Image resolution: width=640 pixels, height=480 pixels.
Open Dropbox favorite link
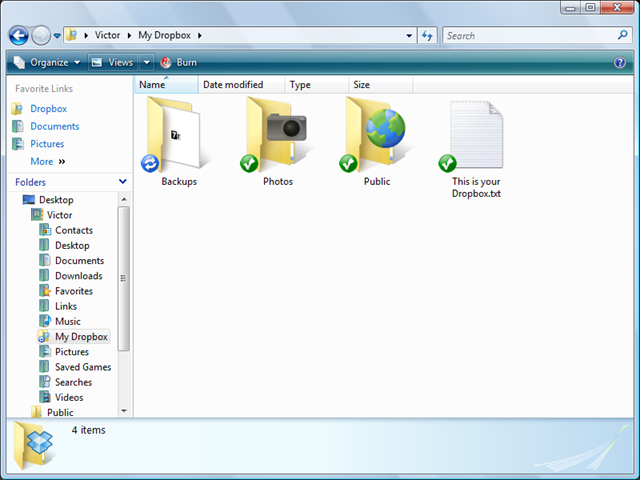point(48,109)
